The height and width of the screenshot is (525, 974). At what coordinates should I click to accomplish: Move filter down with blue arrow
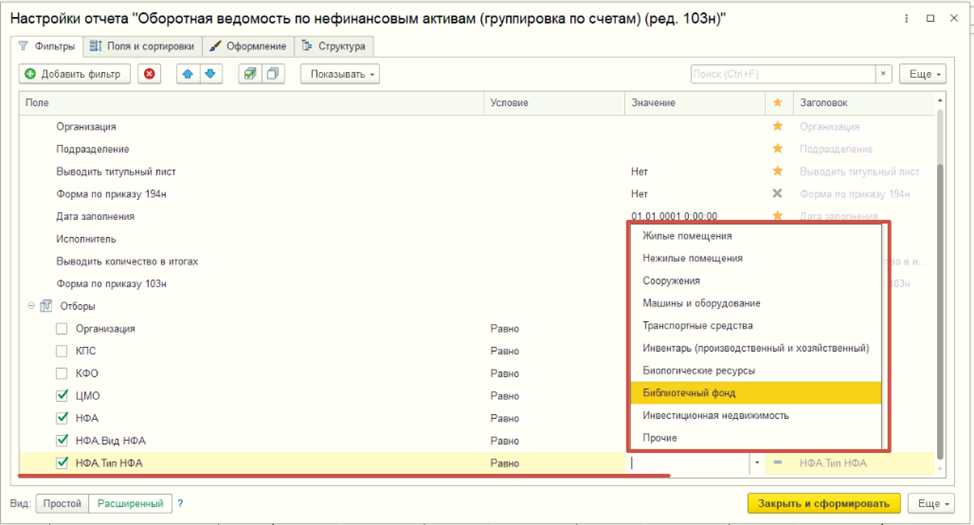coord(211,74)
